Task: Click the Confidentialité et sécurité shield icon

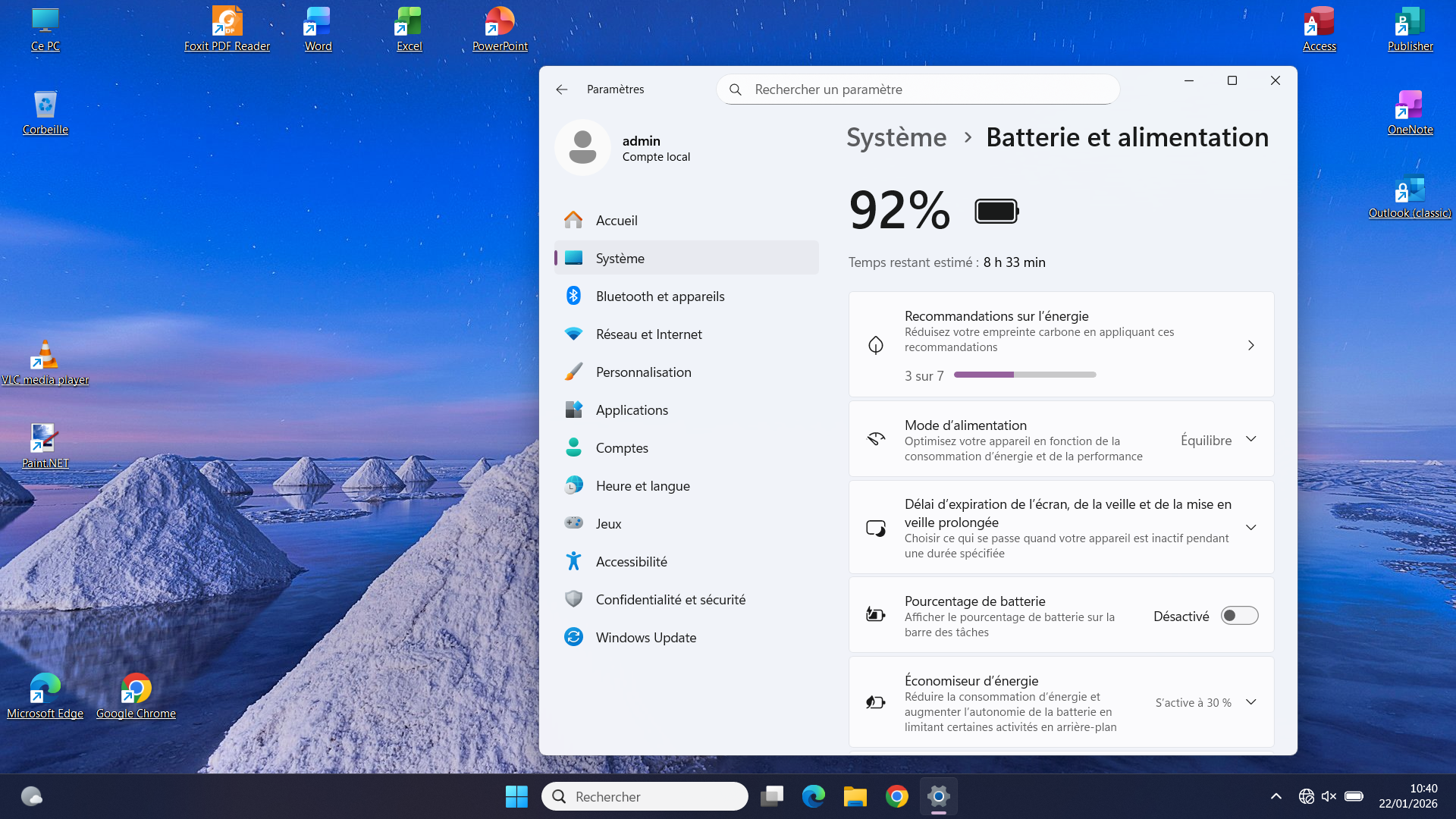Action: [x=573, y=599]
